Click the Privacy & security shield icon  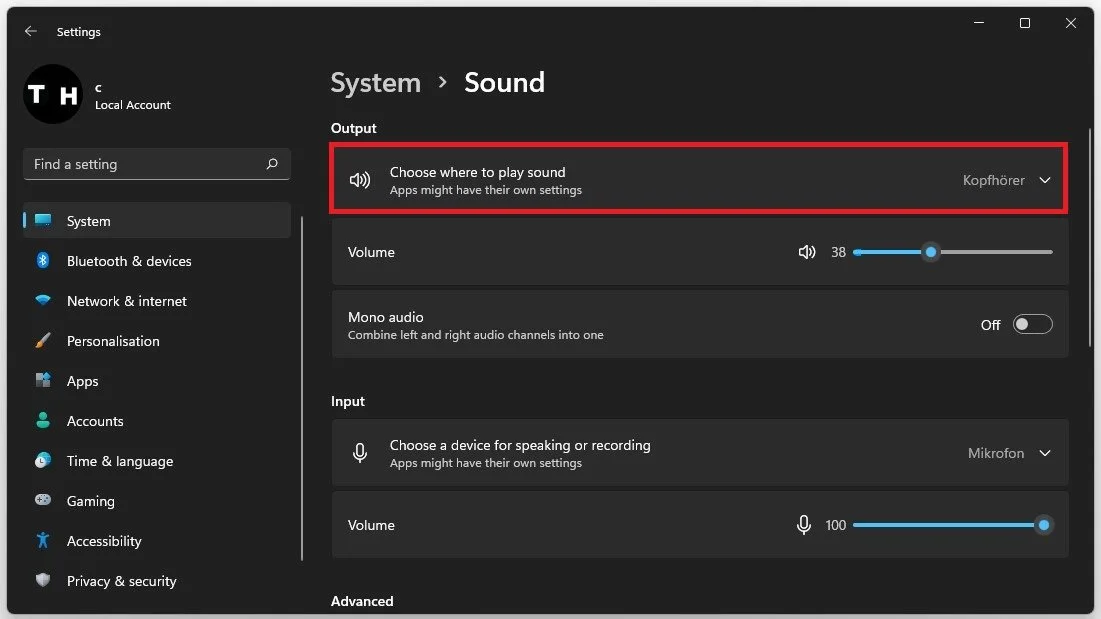[x=43, y=581]
